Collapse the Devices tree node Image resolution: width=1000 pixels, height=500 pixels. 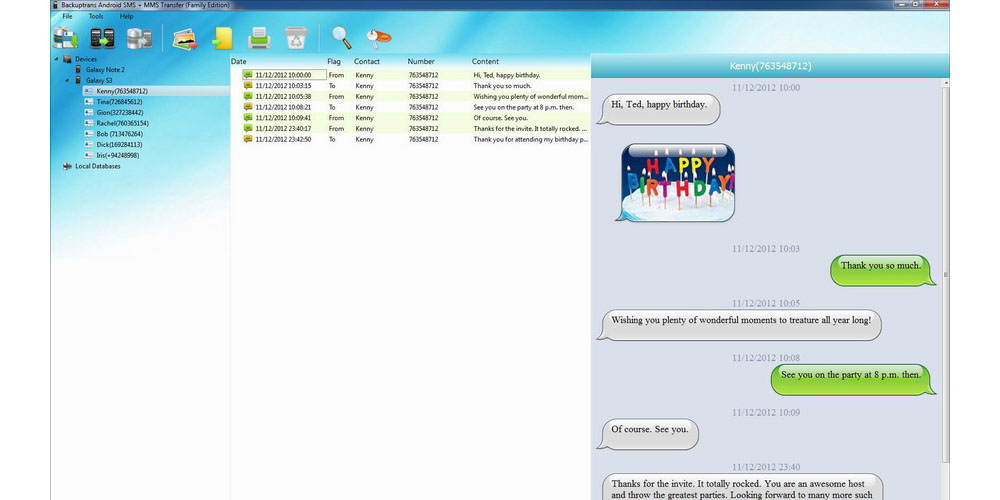point(56,59)
